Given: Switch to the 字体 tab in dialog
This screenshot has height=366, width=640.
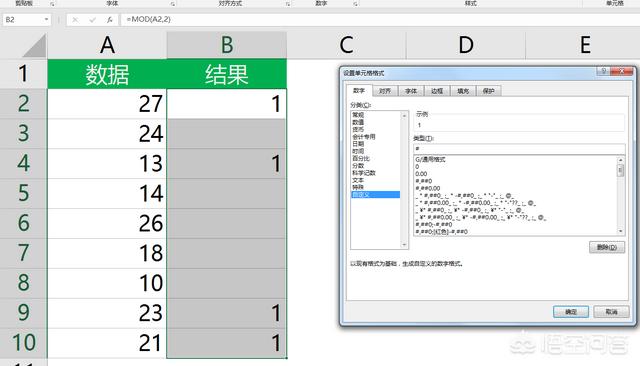Looking at the screenshot, I should [x=411, y=91].
